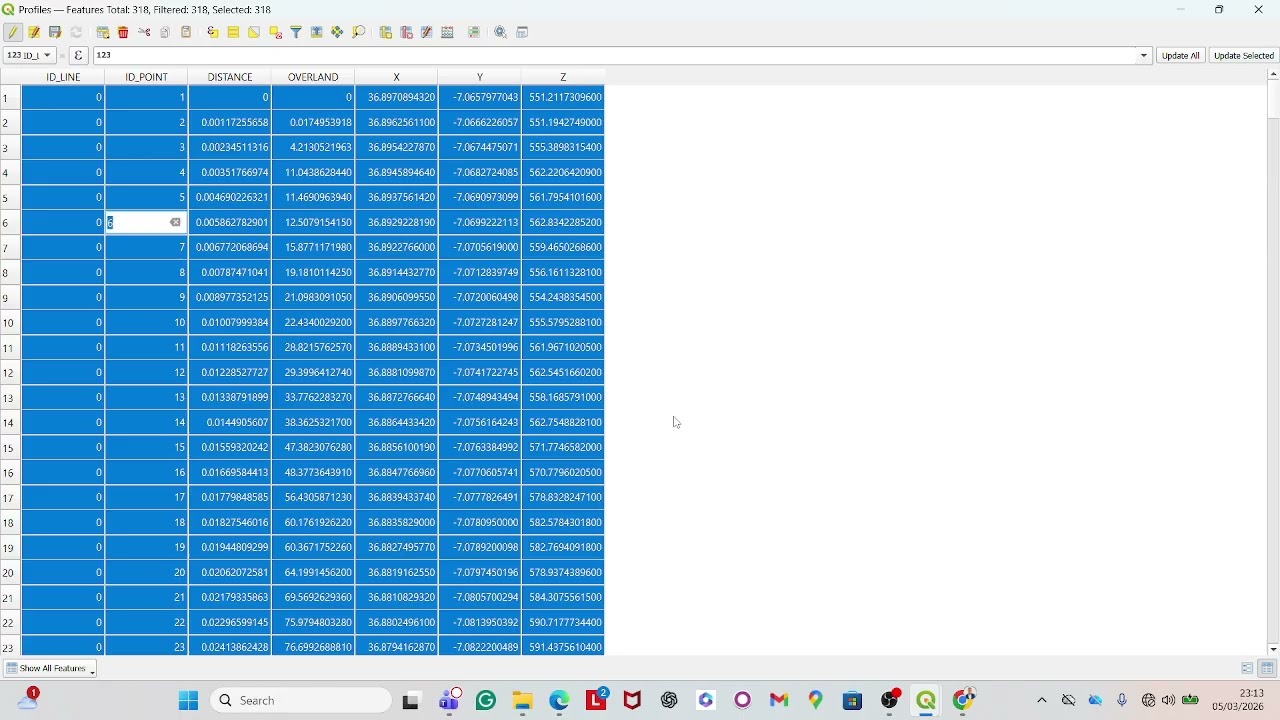Screen dimensions: 1280x720
Task: Click Z cell value 551.2117309600
Action: 564,97
